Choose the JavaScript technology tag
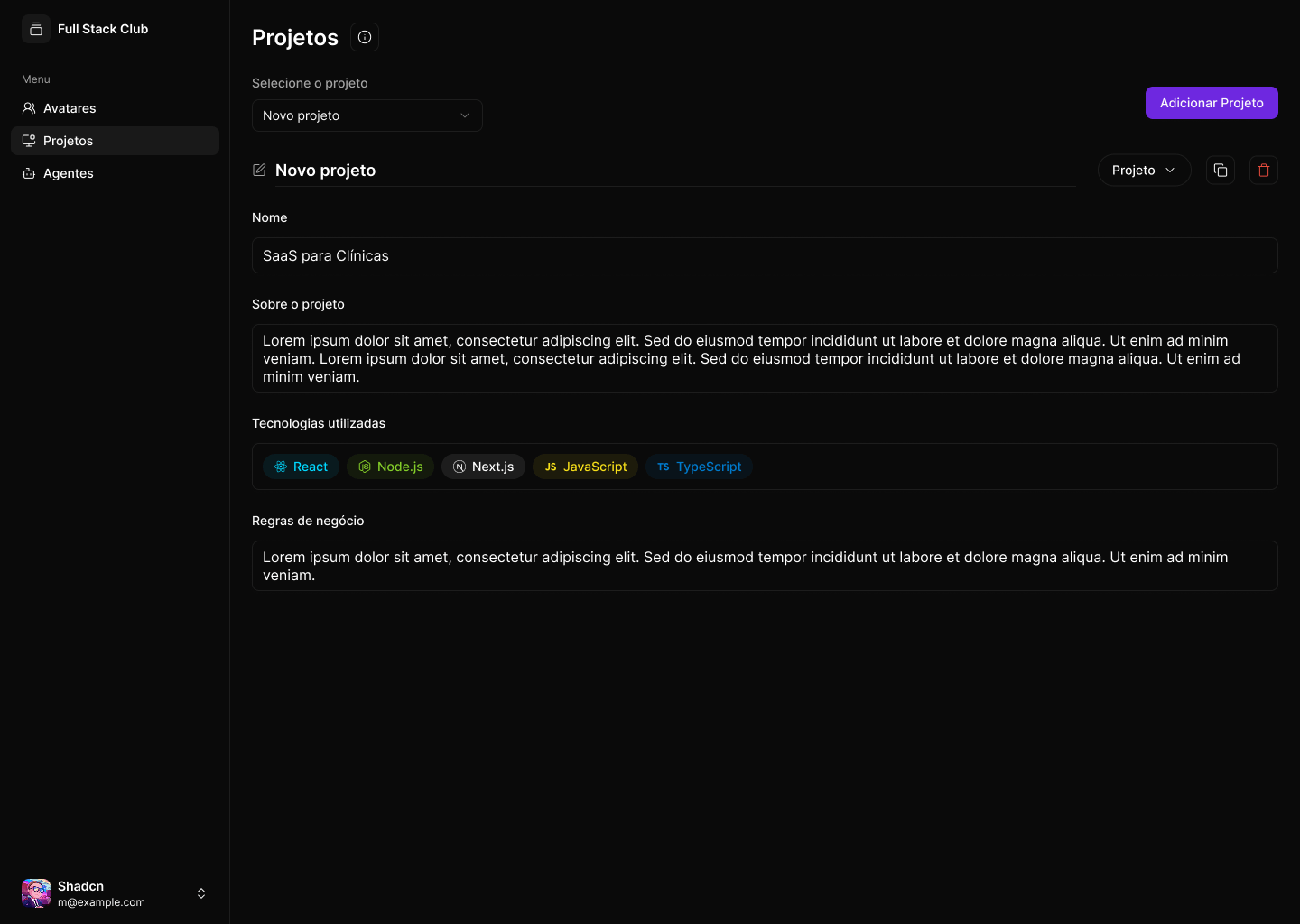This screenshot has height=924, width=1300. pos(585,467)
